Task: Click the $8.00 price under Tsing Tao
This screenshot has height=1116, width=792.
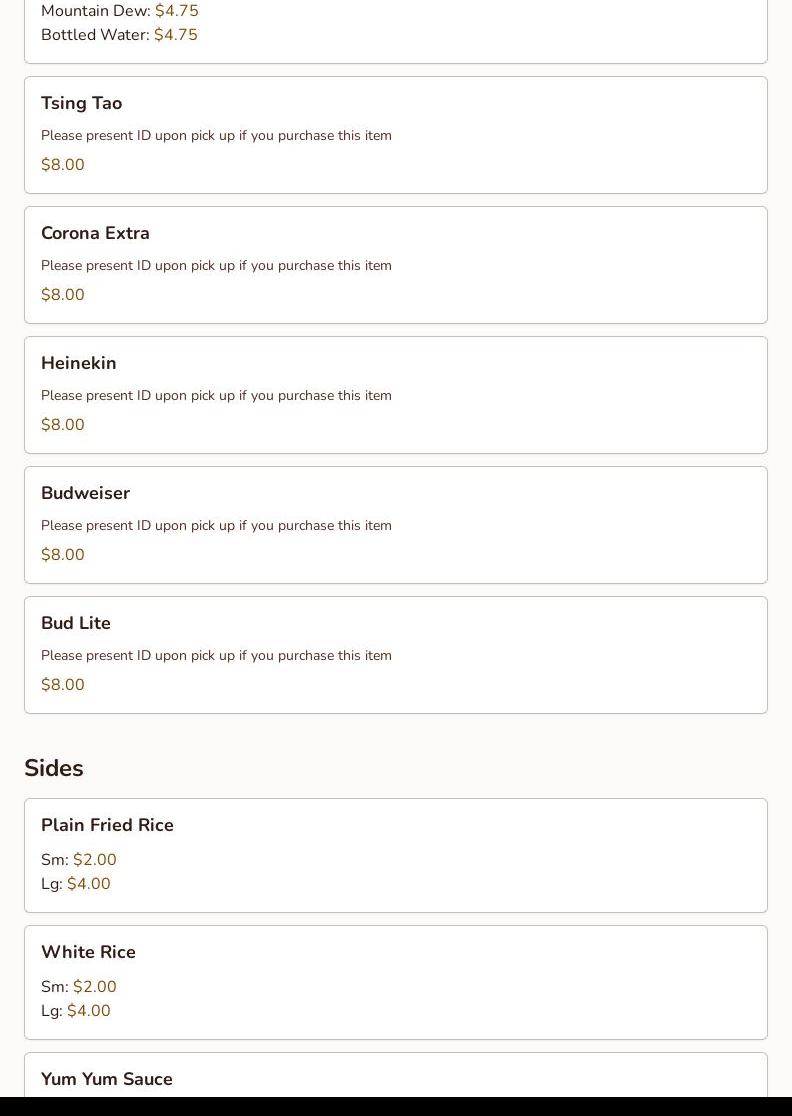Action: point(63,165)
